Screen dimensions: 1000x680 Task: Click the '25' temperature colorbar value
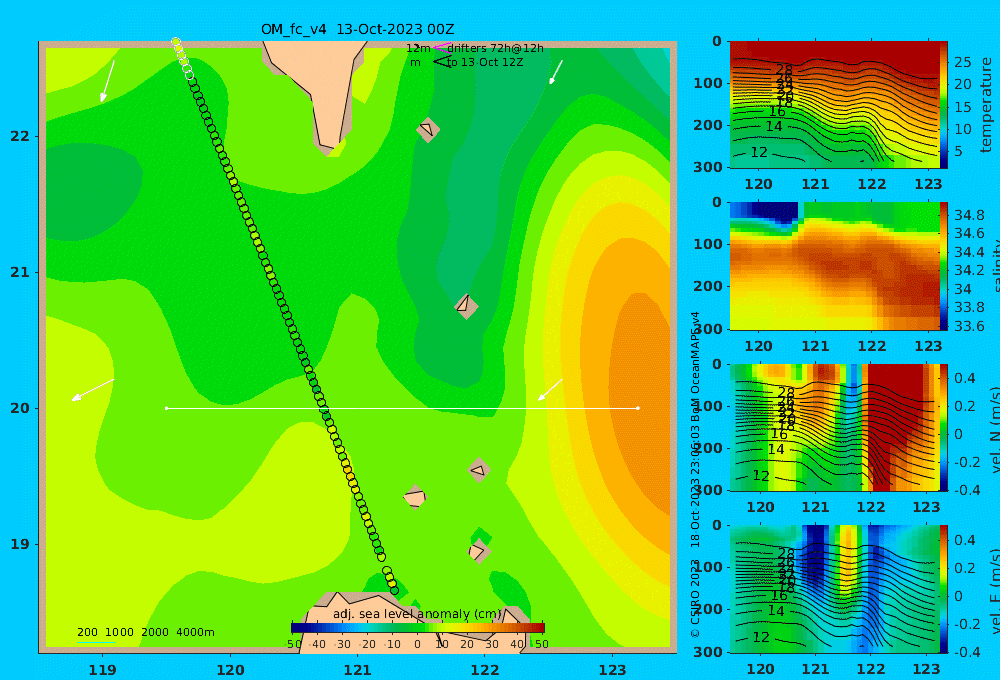963,62
